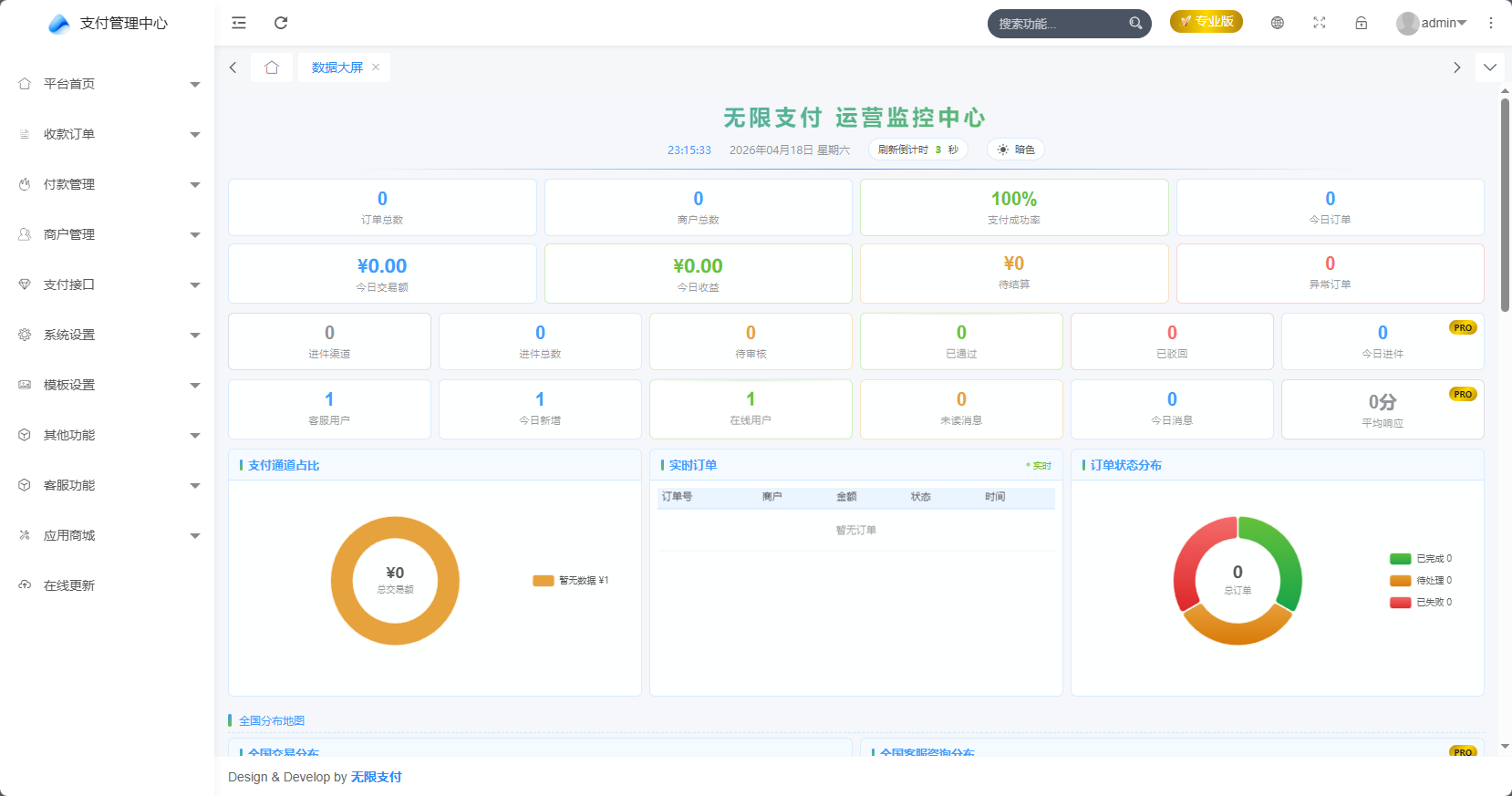Screen dimensions: 1512x796
Task: Click the 已失败 red legend swatch
Action: click(1401, 603)
